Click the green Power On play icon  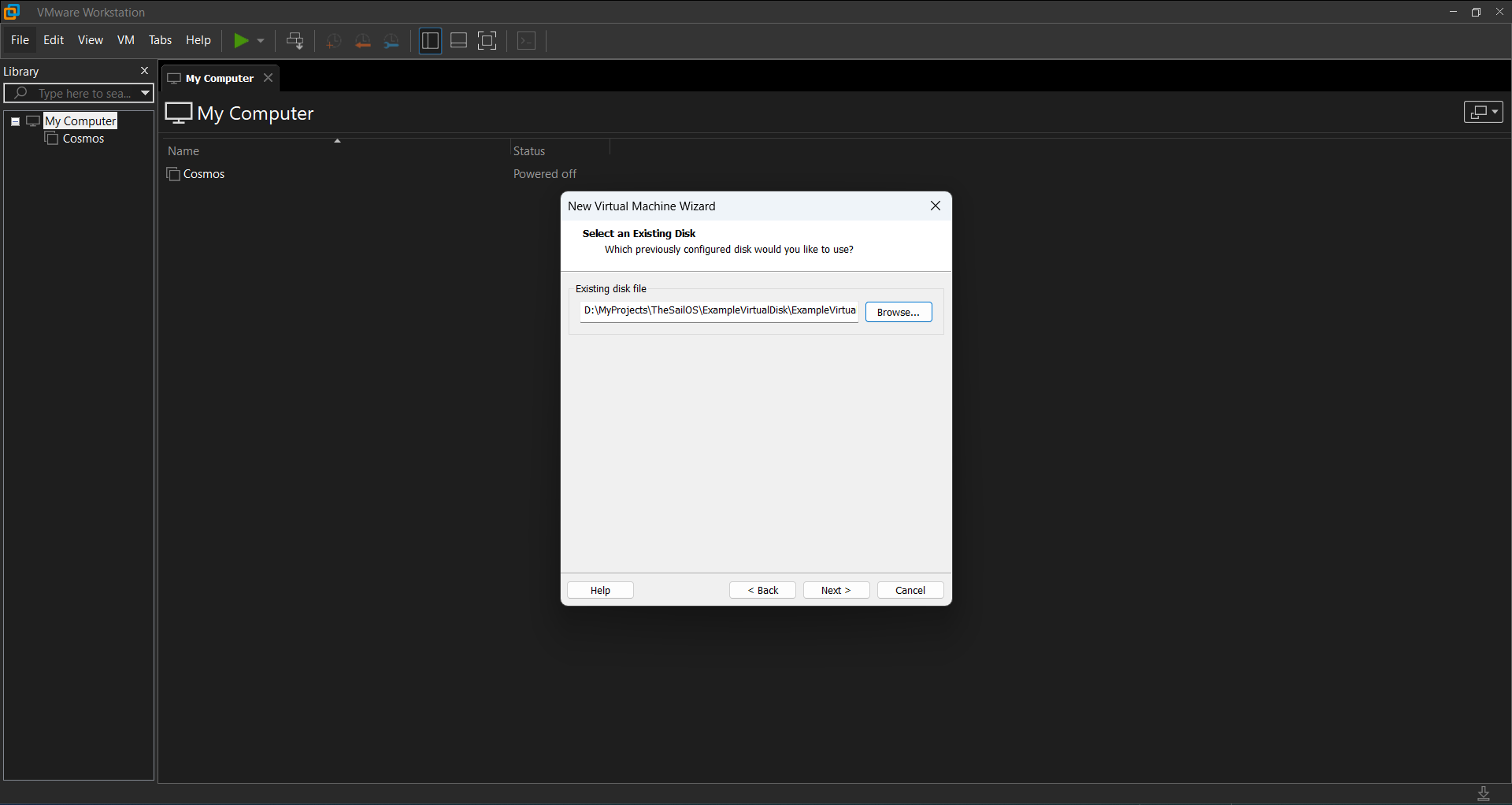241,40
